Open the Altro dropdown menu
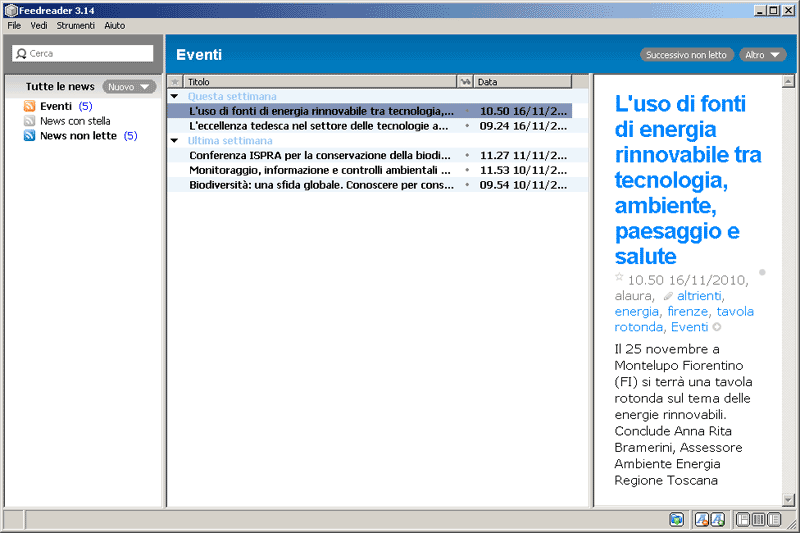Viewport: 800px width, 533px height. point(762,55)
